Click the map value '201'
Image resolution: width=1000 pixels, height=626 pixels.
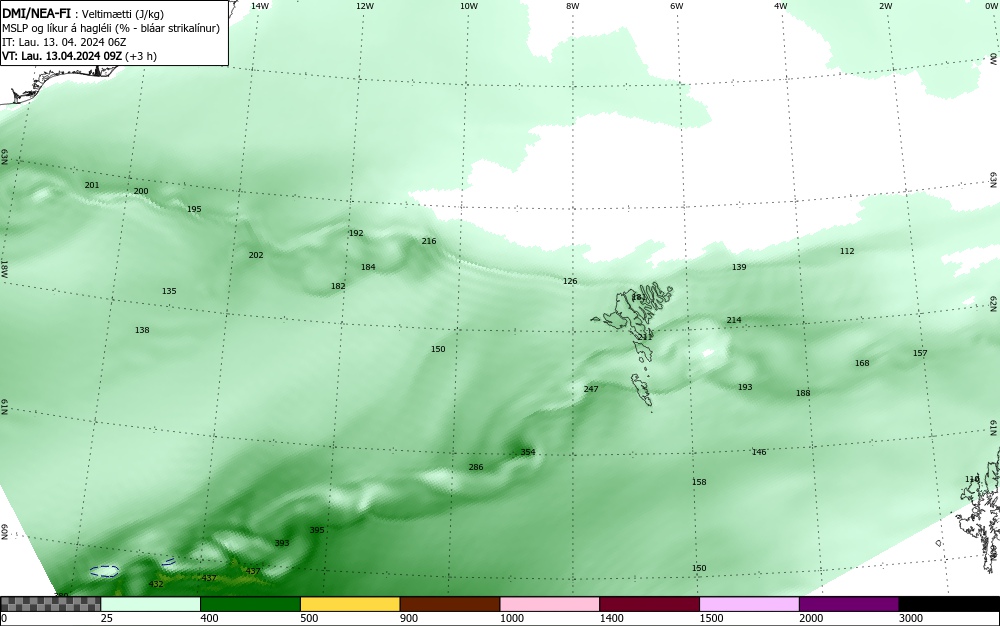(92, 185)
